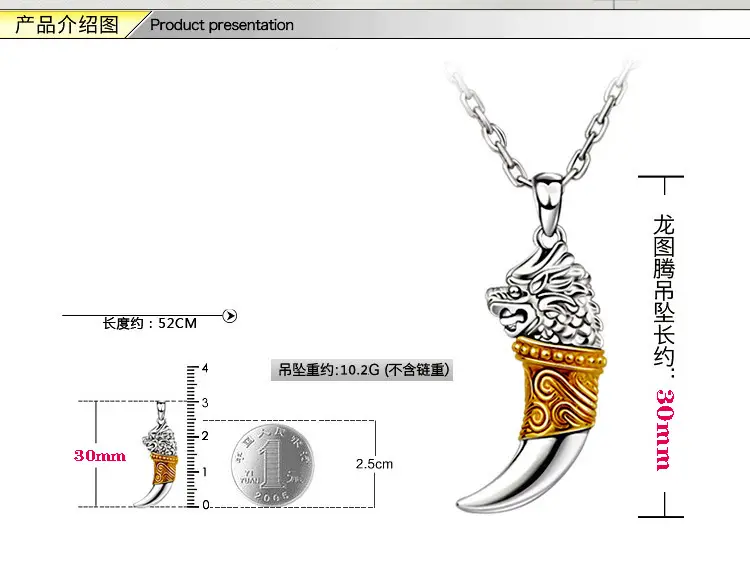Click the vertical pink 30mm text at right
Image resolution: width=750 pixels, height=566 pixels.
tap(665, 429)
